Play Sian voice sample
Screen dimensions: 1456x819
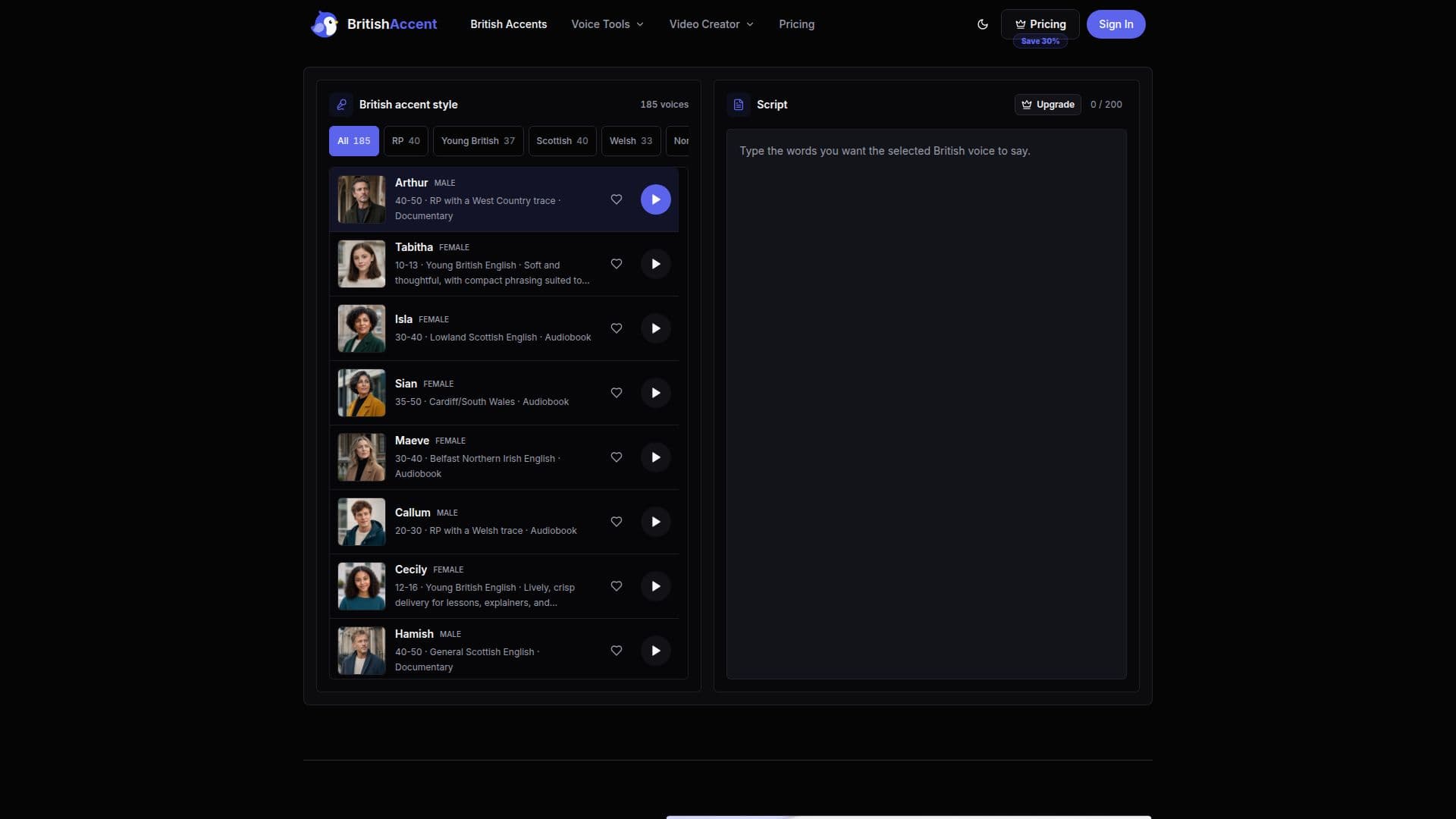655,393
